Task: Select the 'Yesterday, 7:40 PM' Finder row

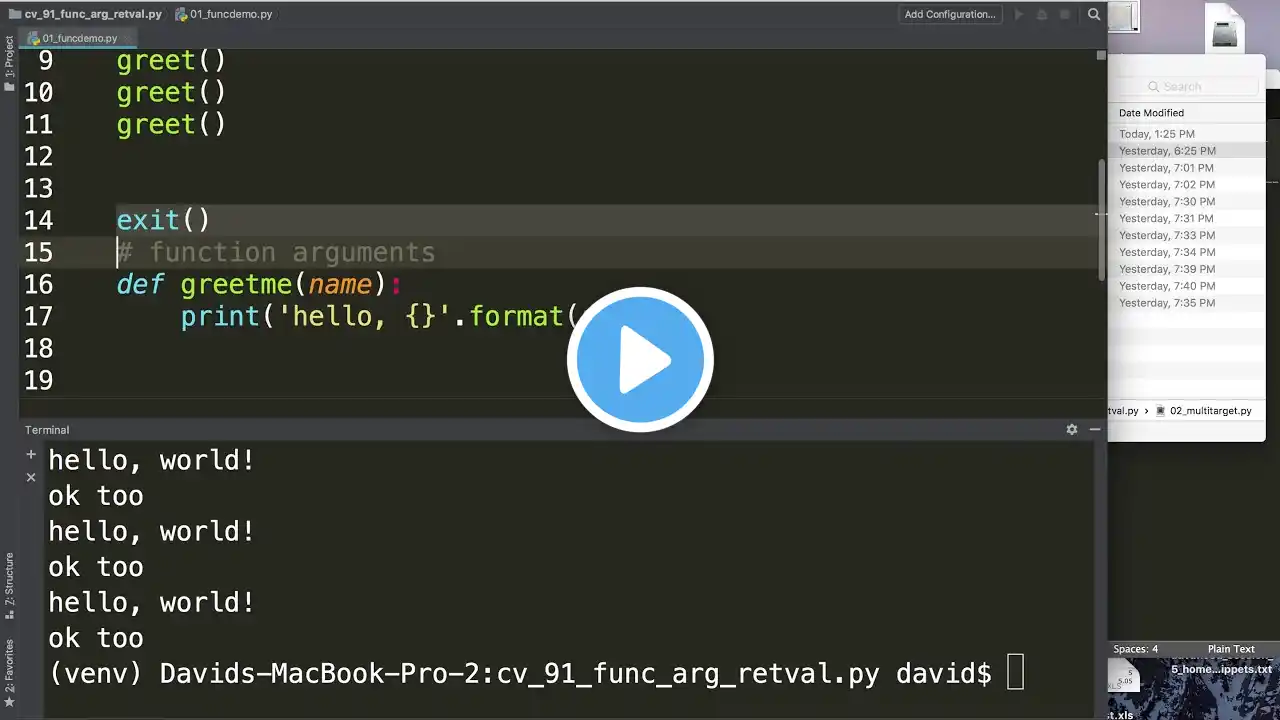Action: (x=1188, y=286)
